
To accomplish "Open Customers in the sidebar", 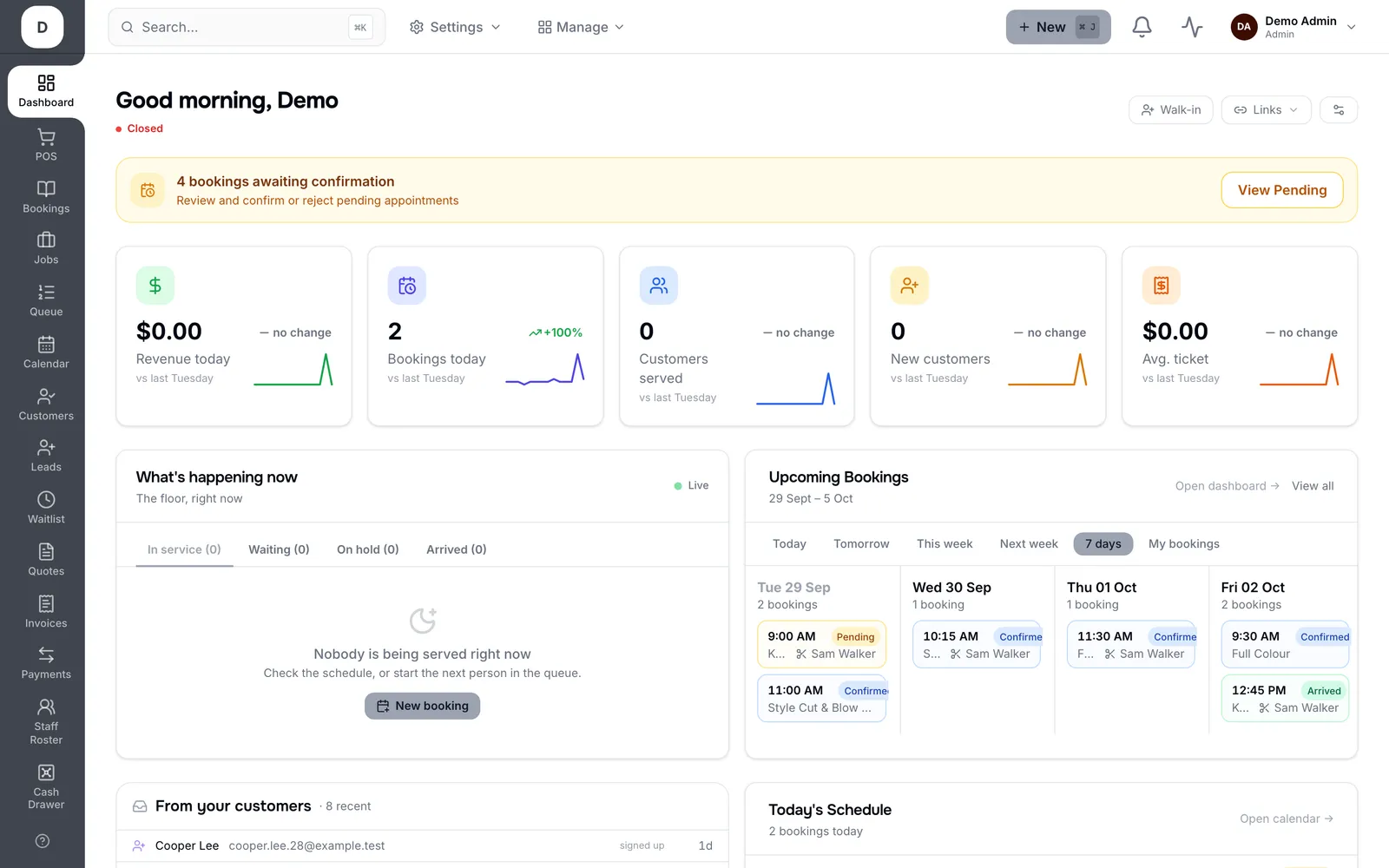I will click(x=46, y=404).
